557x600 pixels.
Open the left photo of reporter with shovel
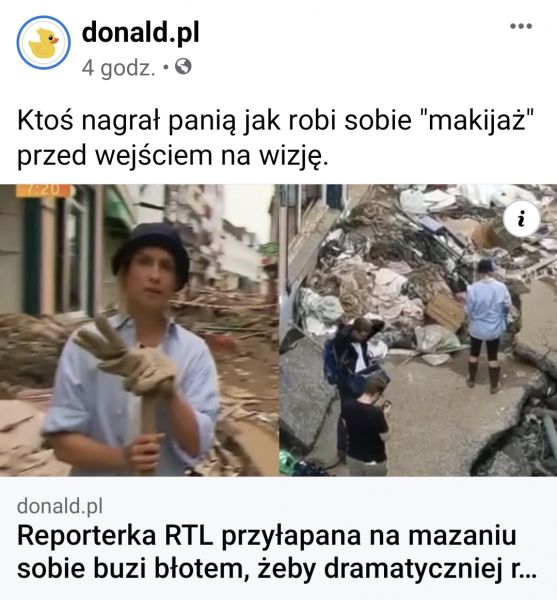[139, 330]
